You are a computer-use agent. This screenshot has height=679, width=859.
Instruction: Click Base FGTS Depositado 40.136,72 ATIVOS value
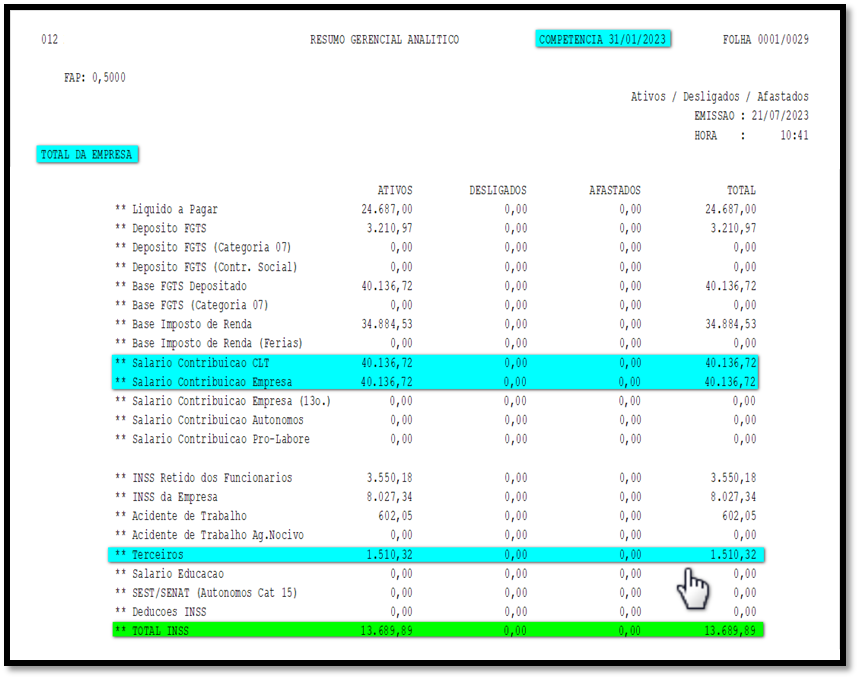387,286
